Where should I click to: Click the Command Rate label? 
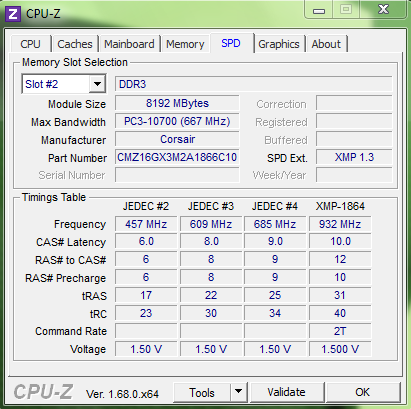(71, 331)
